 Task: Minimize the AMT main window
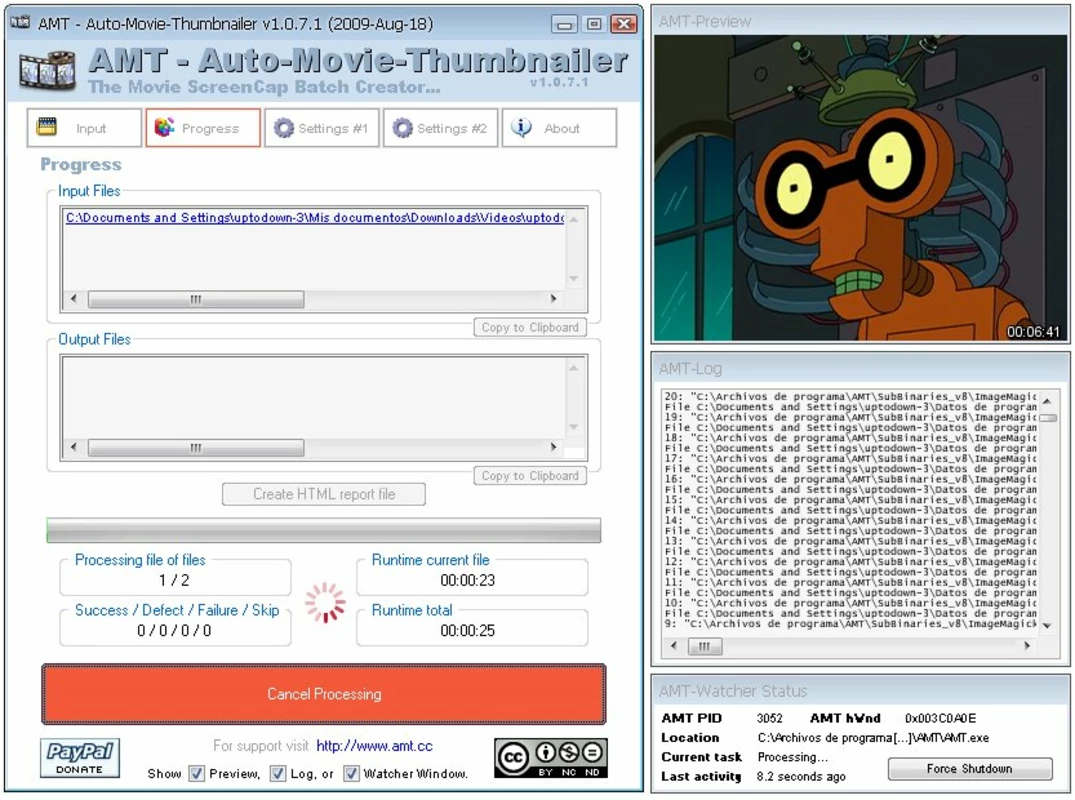pos(564,24)
